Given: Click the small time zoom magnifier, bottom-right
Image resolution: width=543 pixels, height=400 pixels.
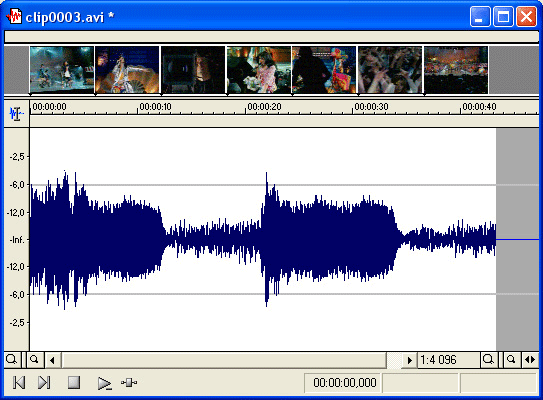Looking at the screenshot, I should [x=511, y=360].
